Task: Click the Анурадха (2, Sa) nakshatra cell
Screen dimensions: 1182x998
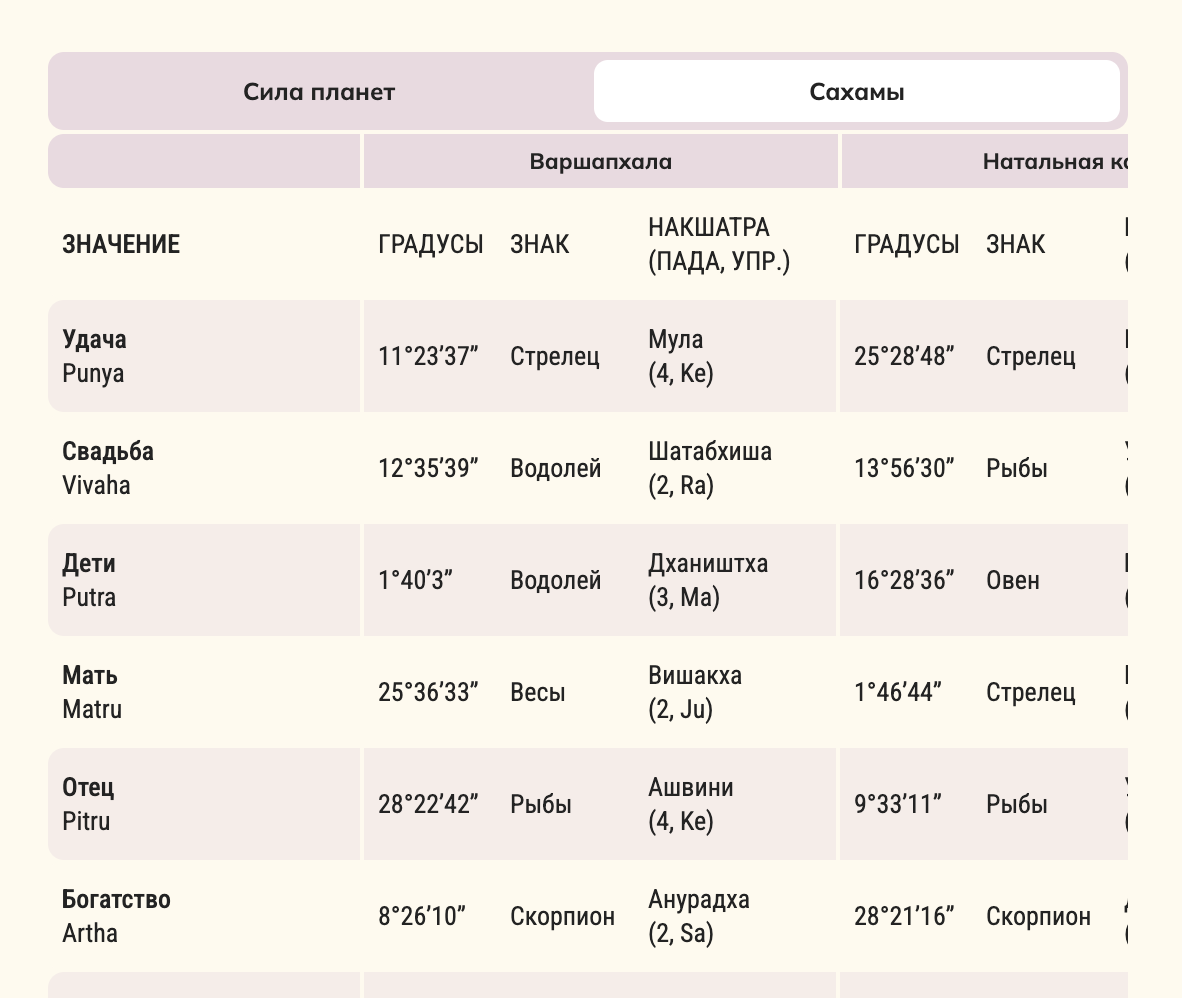Action: pyautogui.click(x=698, y=916)
